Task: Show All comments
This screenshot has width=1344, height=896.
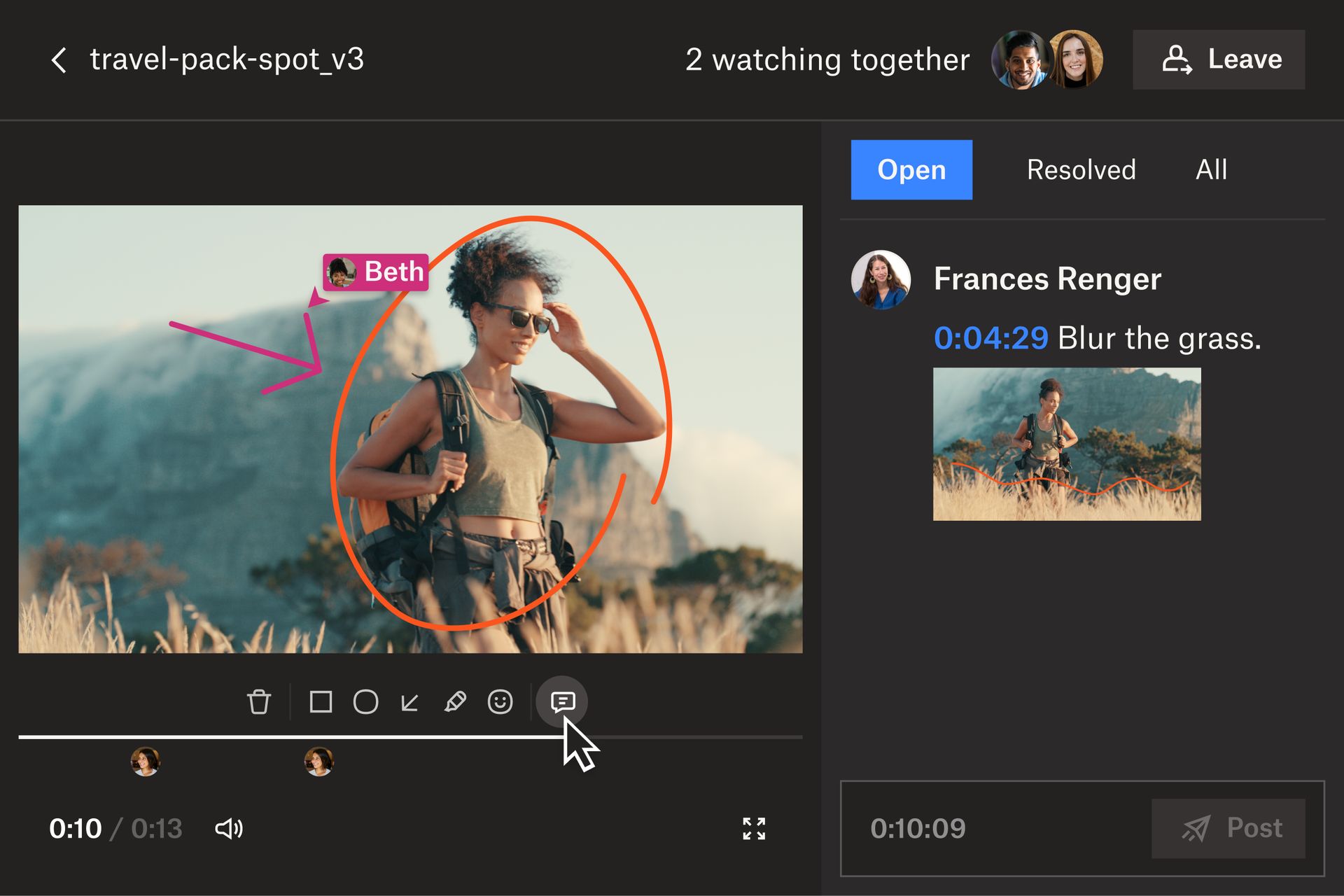Action: (1212, 169)
